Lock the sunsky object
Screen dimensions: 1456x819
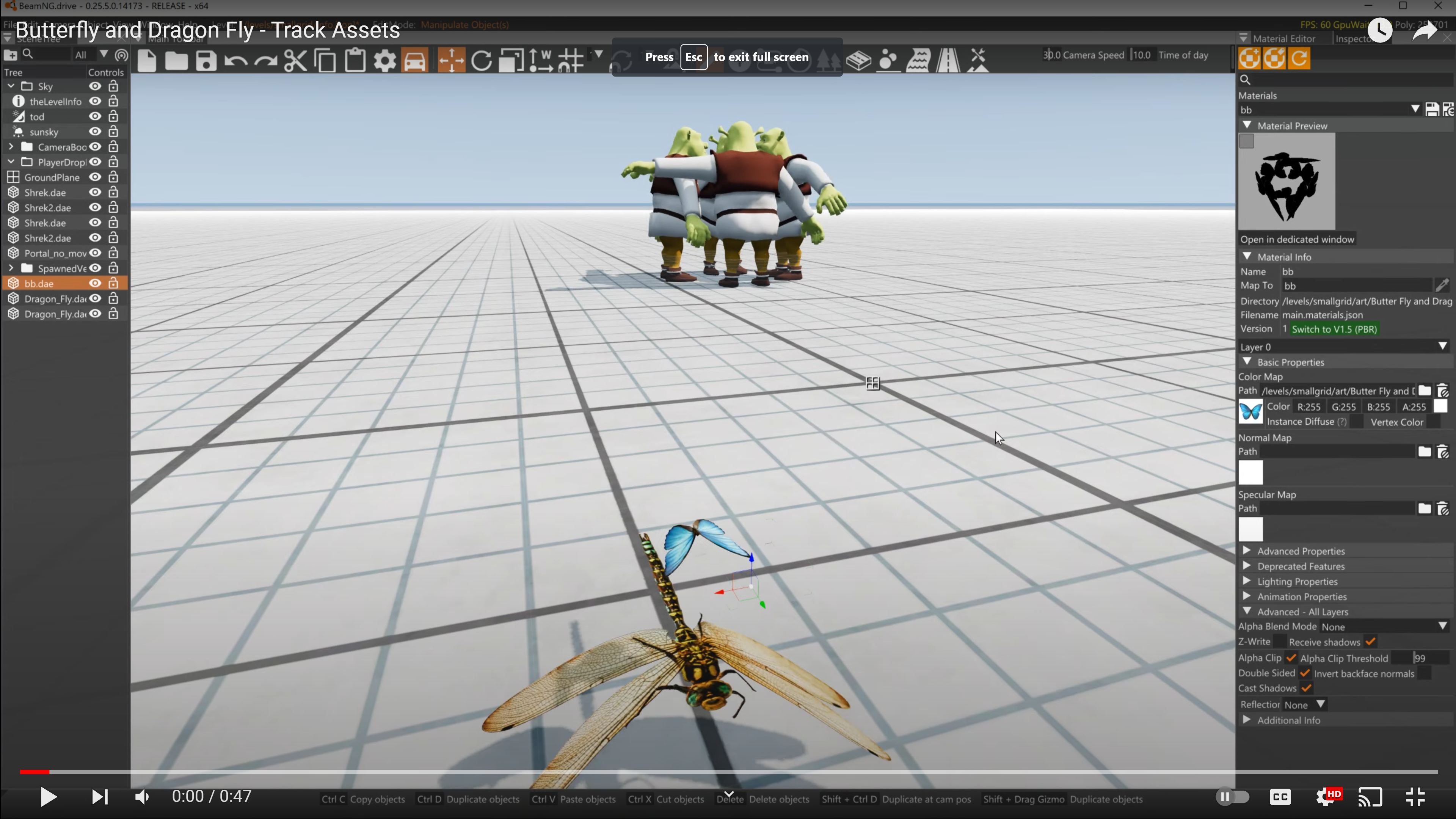[113, 132]
